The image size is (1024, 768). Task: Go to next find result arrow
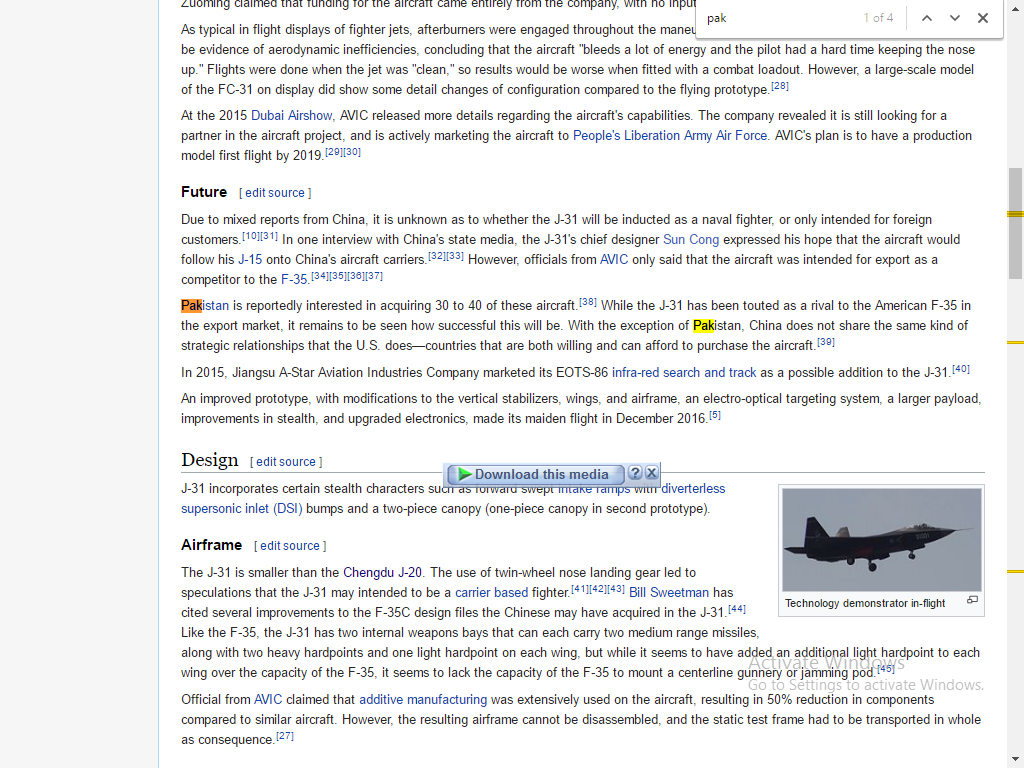coord(954,18)
